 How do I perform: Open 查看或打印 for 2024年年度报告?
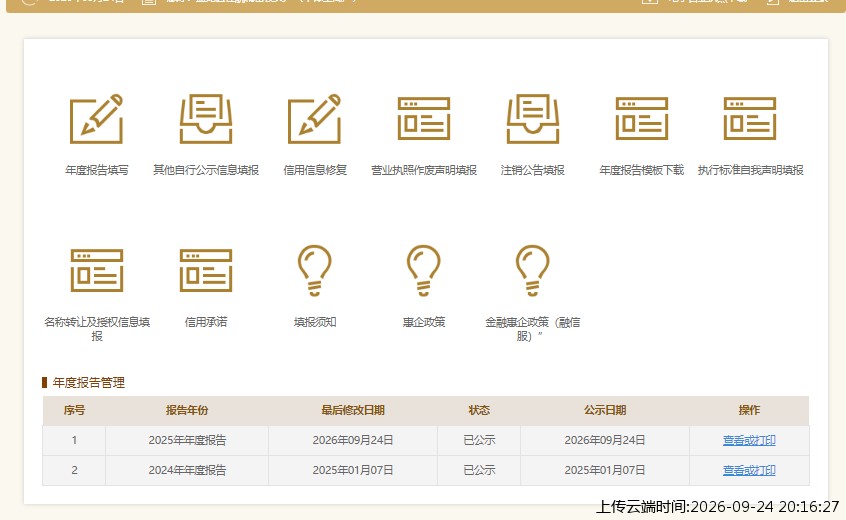click(749, 470)
